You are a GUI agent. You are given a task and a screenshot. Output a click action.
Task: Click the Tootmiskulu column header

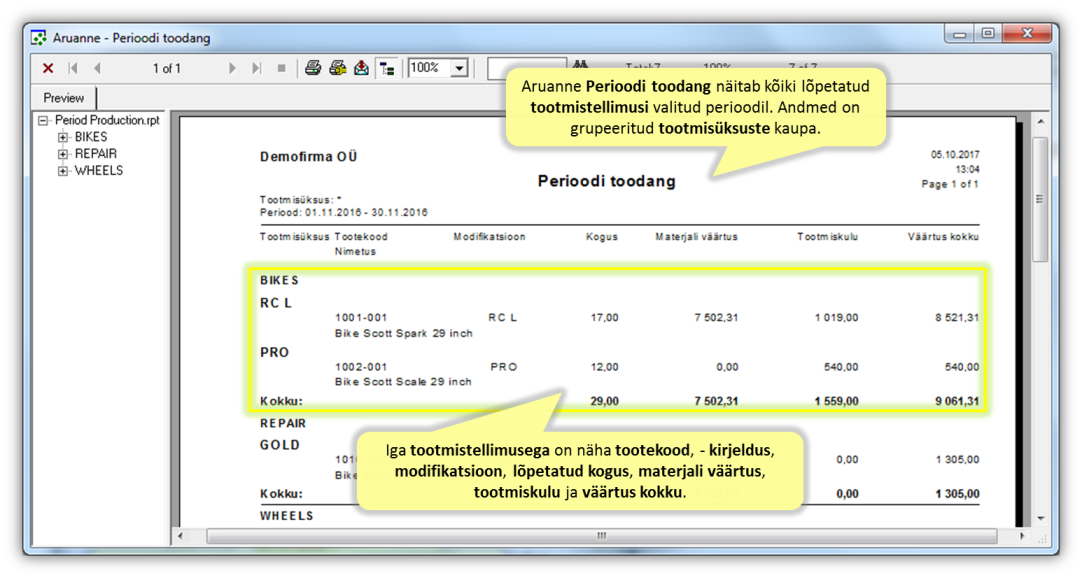pyautogui.click(x=827, y=237)
